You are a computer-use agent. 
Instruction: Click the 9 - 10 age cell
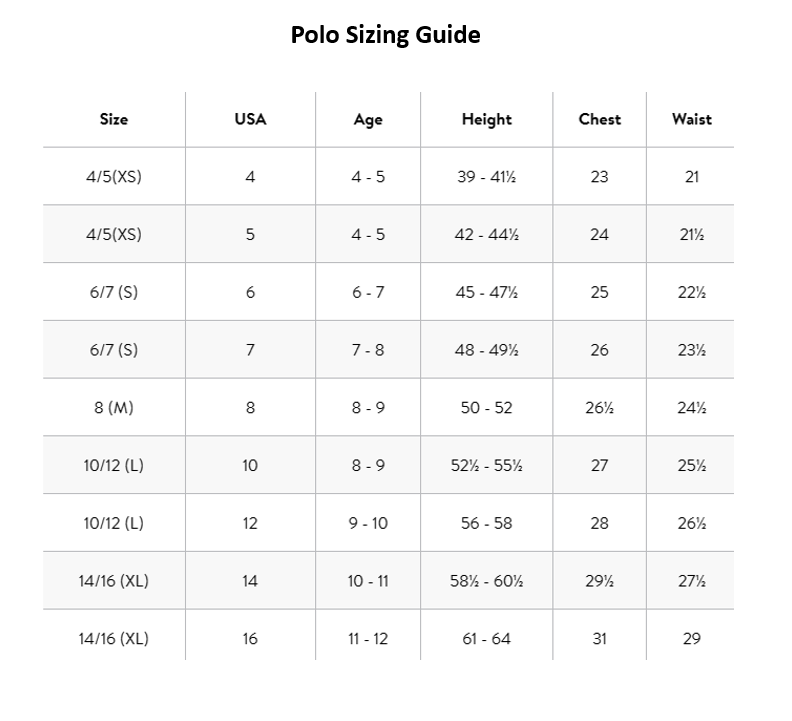(x=368, y=523)
